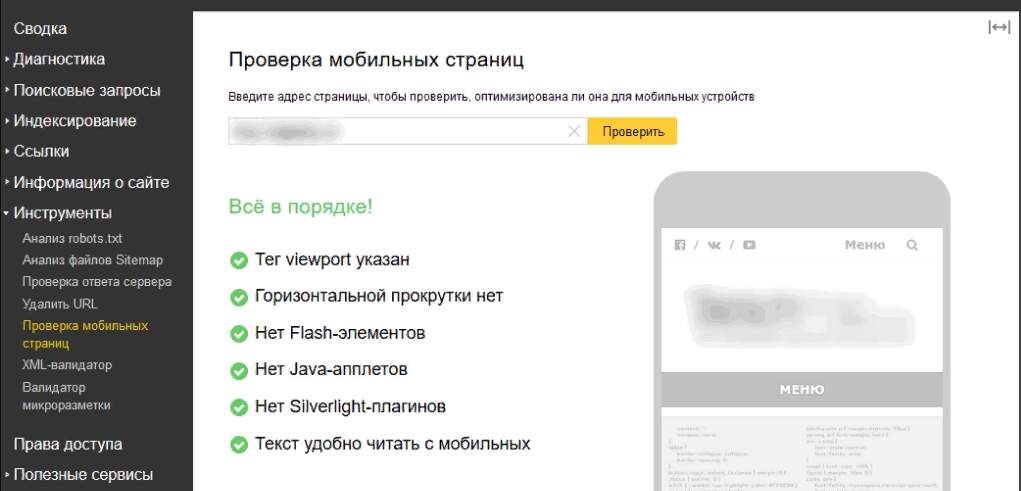1021x491 pixels.
Task: Click the Меню link in the phone preview header
Action: pos(865,246)
